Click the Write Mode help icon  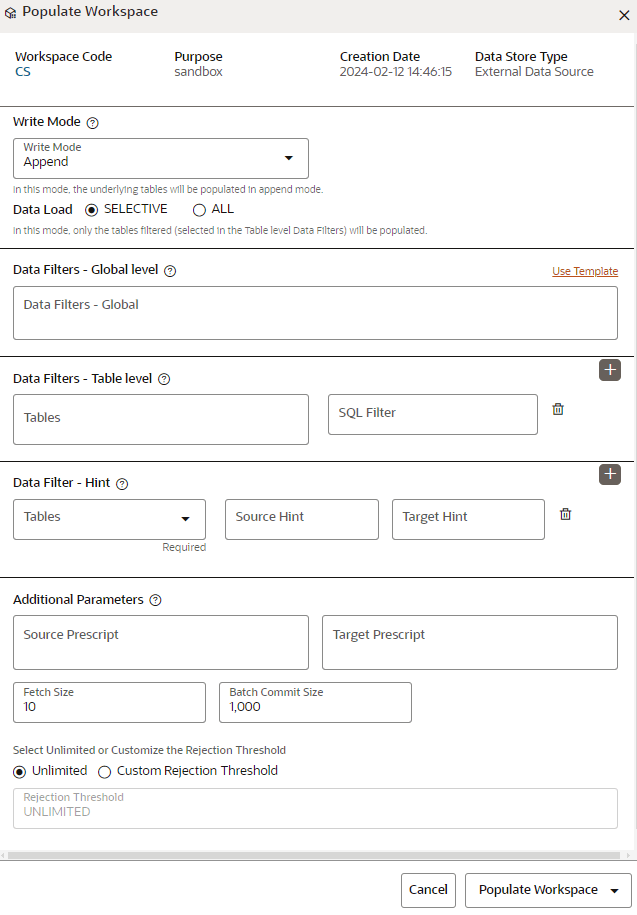click(x=93, y=123)
